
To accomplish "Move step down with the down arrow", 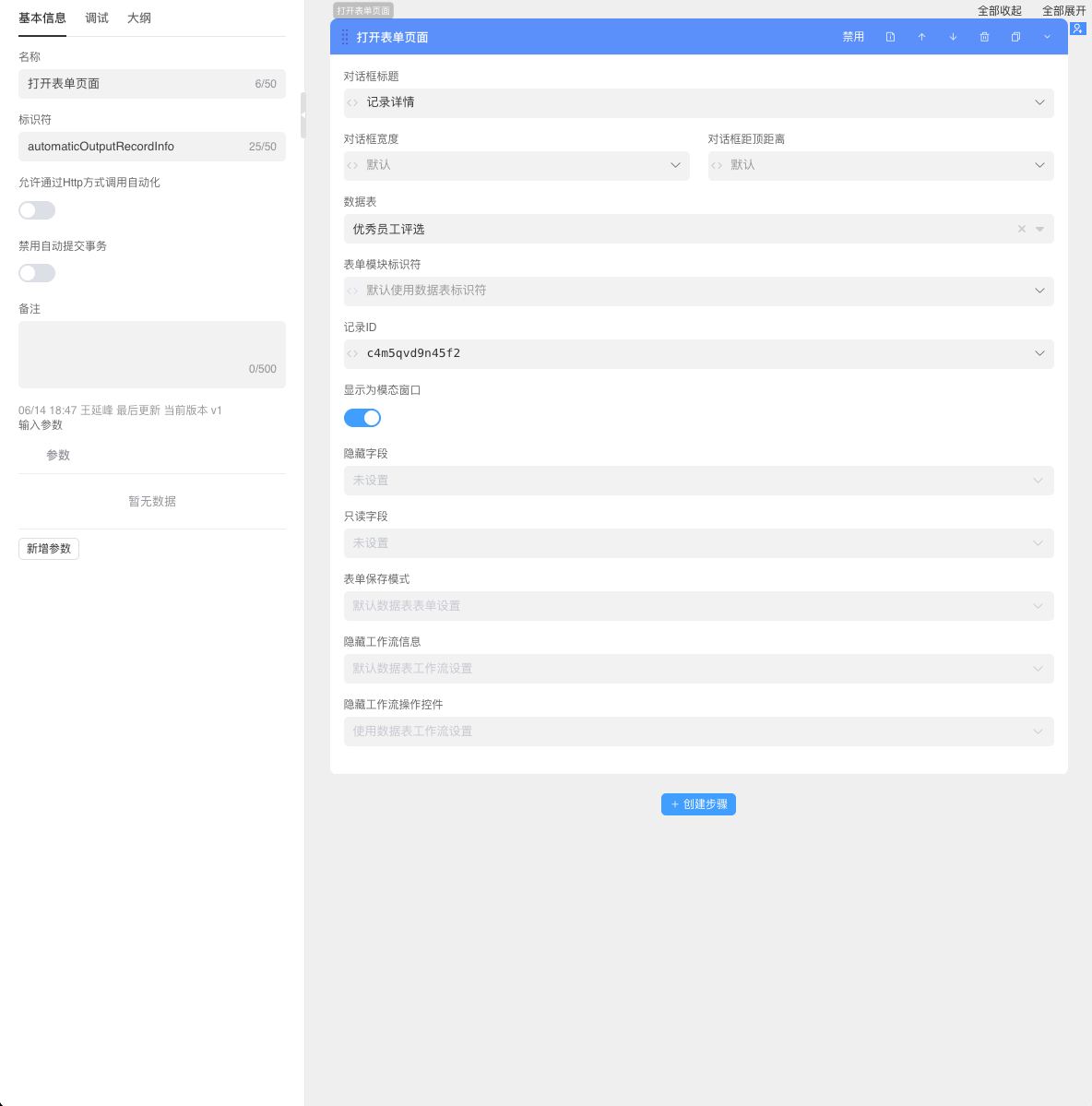I will [953, 37].
